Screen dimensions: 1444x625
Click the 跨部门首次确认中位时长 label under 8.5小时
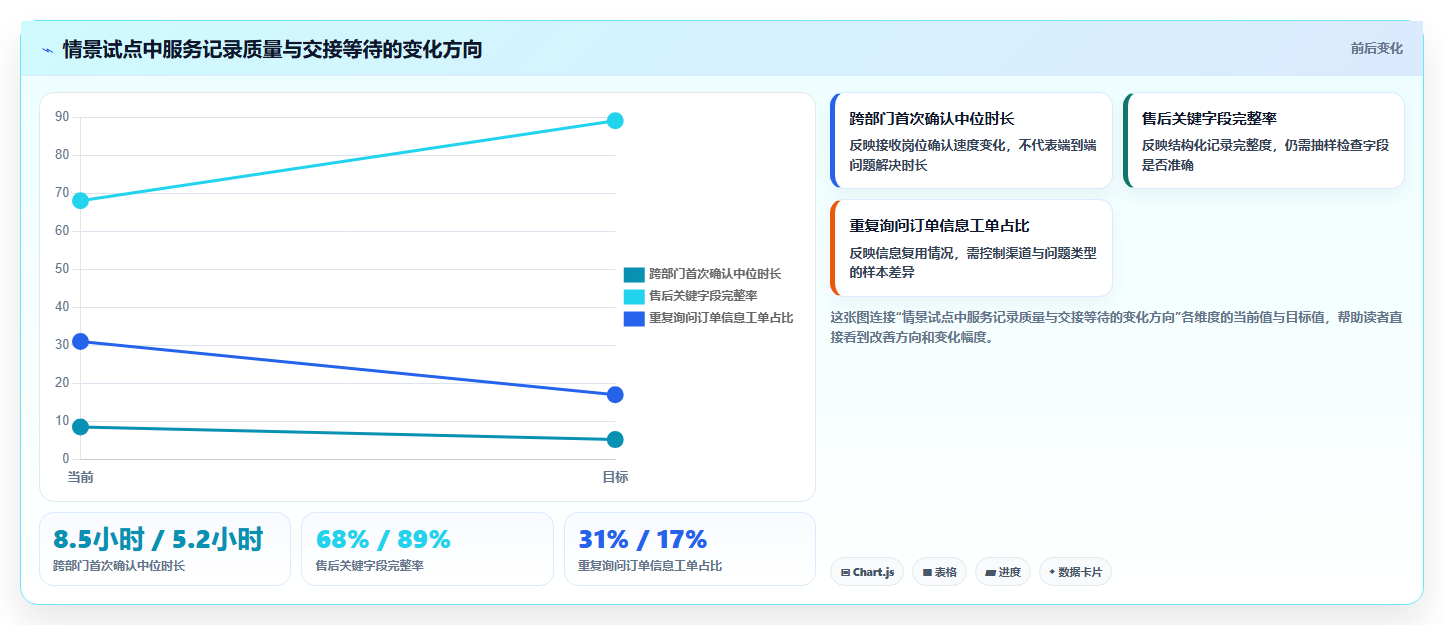point(119,566)
